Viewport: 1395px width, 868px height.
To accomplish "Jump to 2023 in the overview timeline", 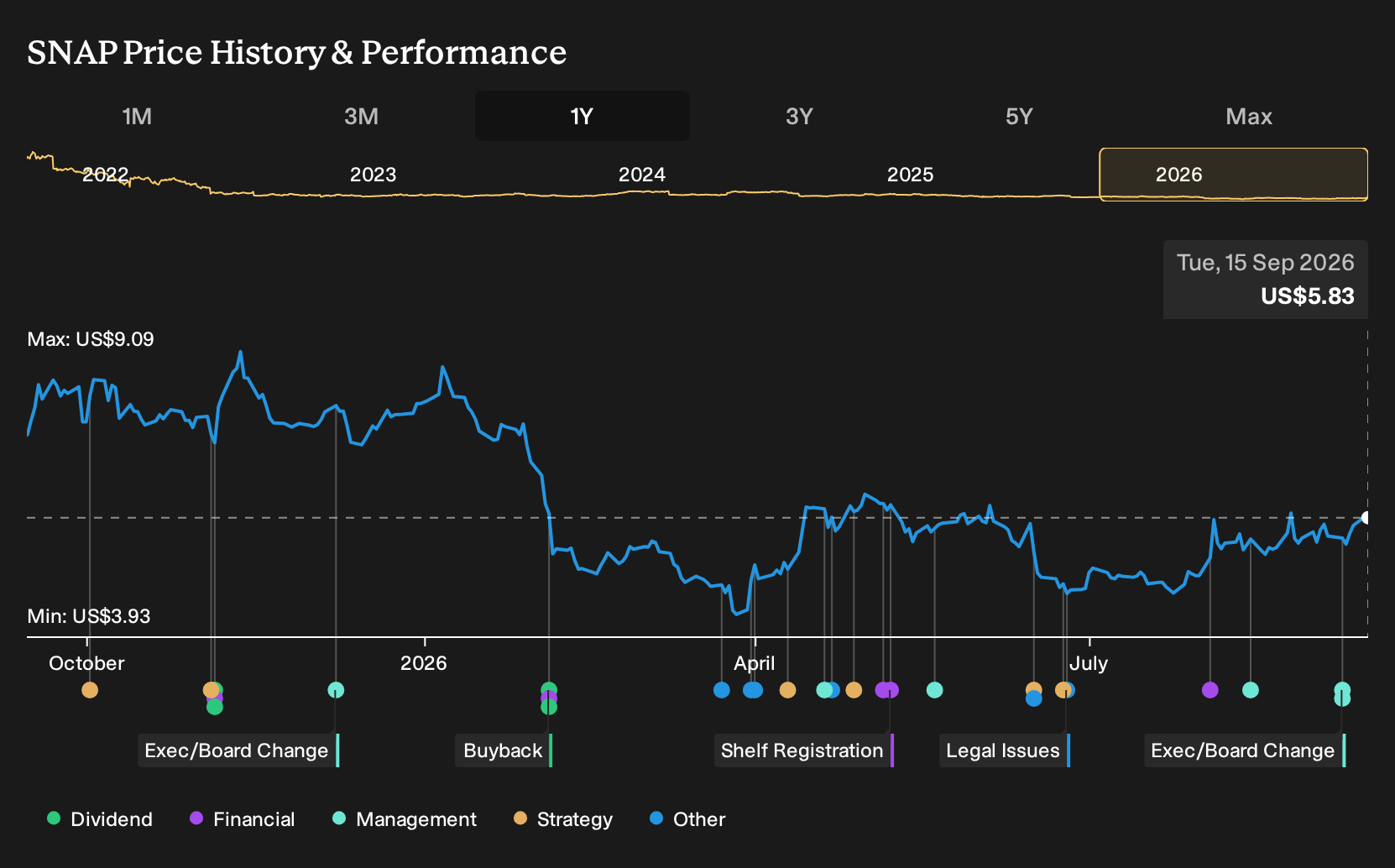I will [373, 175].
